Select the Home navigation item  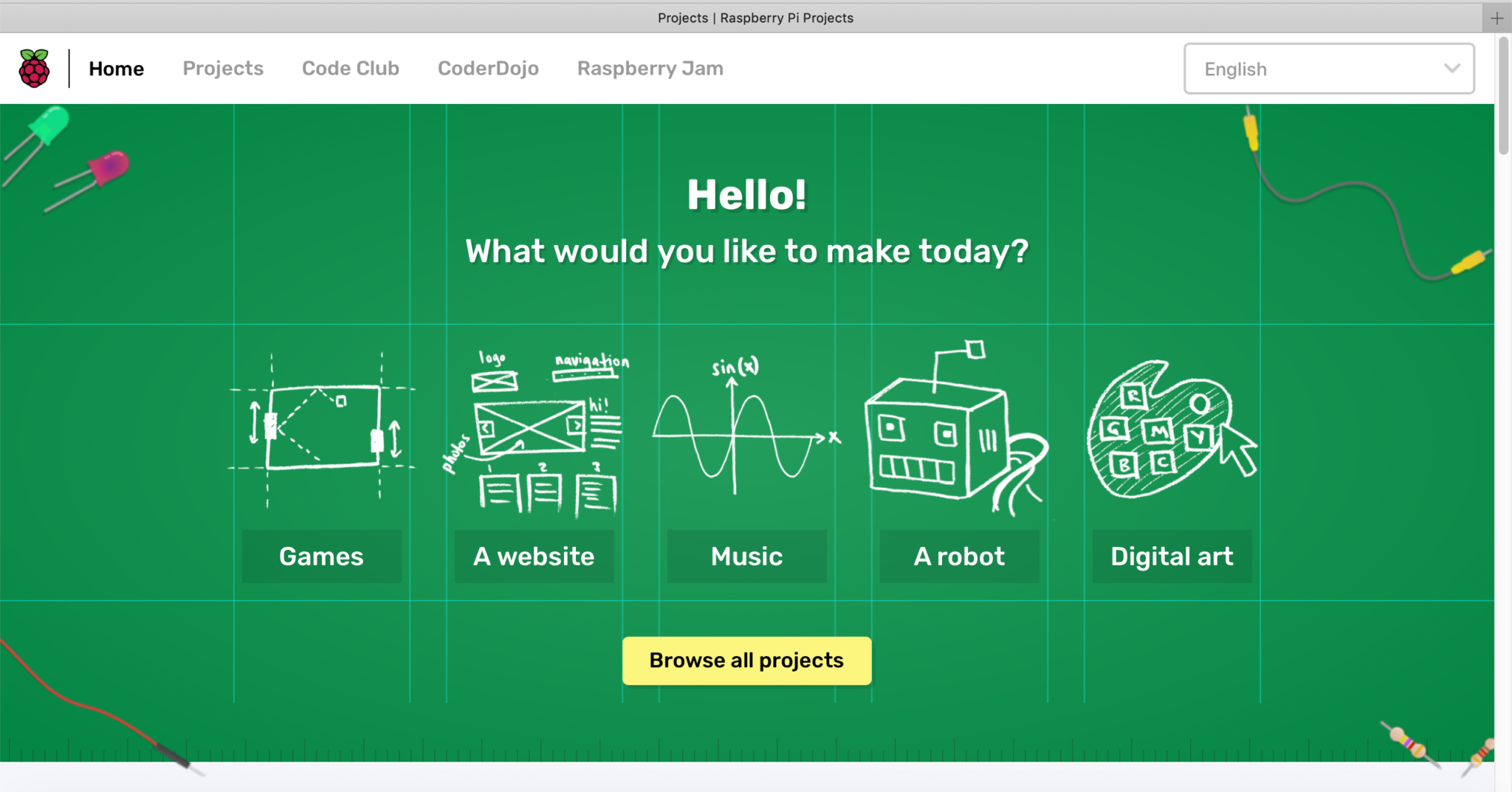(x=116, y=68)
